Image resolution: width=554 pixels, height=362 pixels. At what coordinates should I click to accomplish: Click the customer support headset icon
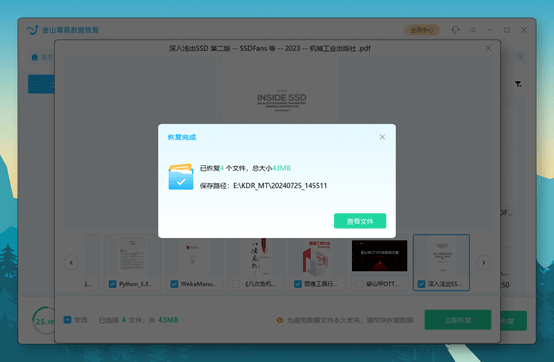click(x=455, y=30)
